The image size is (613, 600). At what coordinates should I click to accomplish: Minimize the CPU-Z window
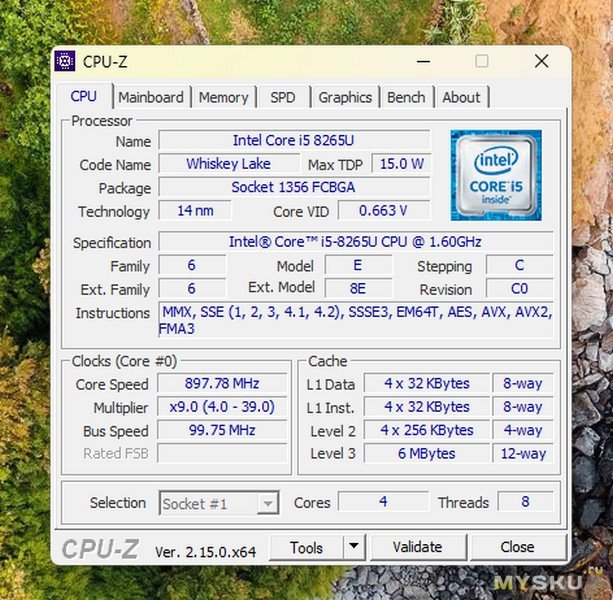pos(423,61)
